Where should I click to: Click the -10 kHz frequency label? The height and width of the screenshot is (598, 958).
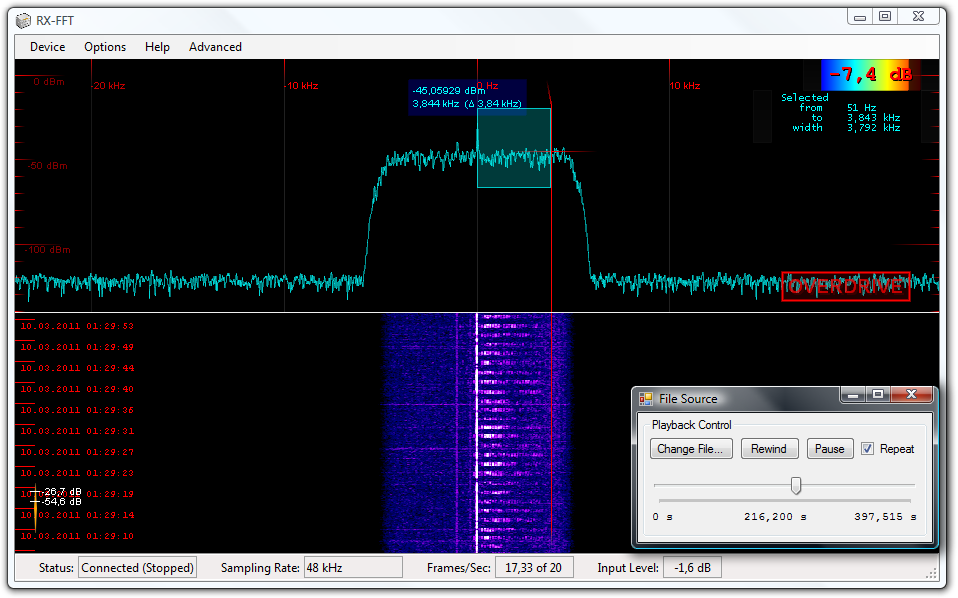click(x=301, y=86)
